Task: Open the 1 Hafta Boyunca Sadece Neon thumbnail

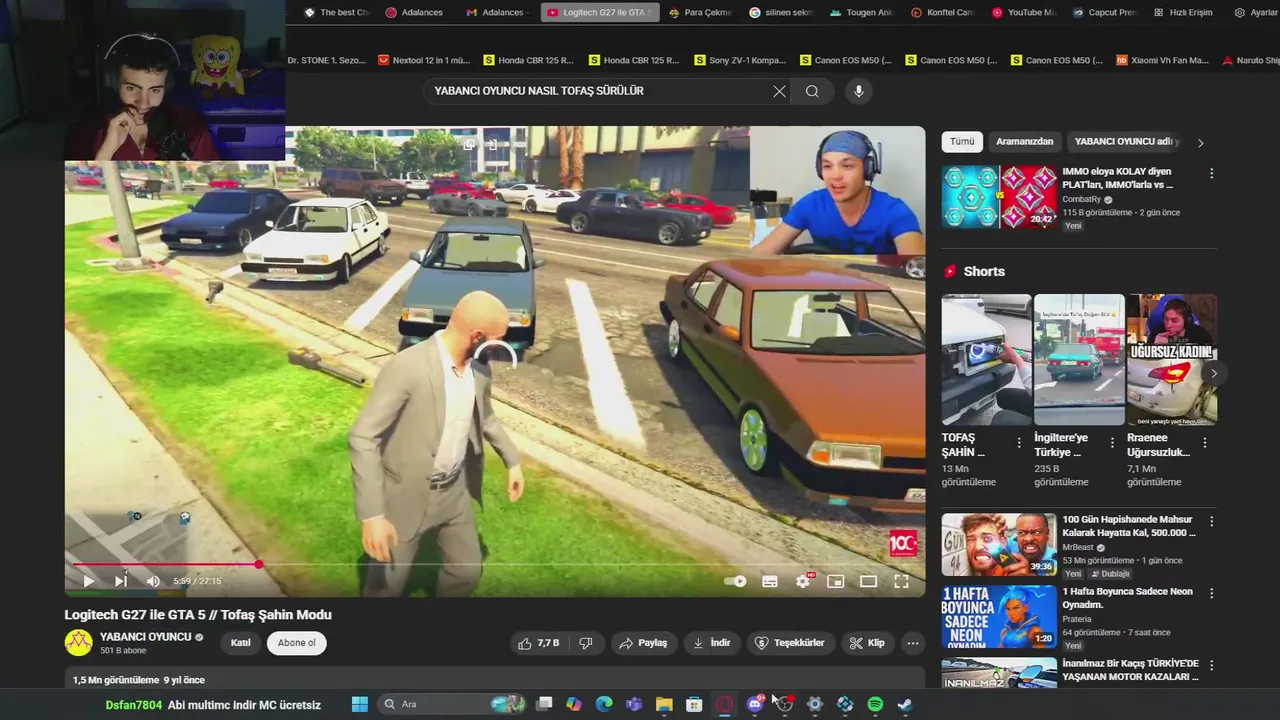Action: click(x=999, y=617)
